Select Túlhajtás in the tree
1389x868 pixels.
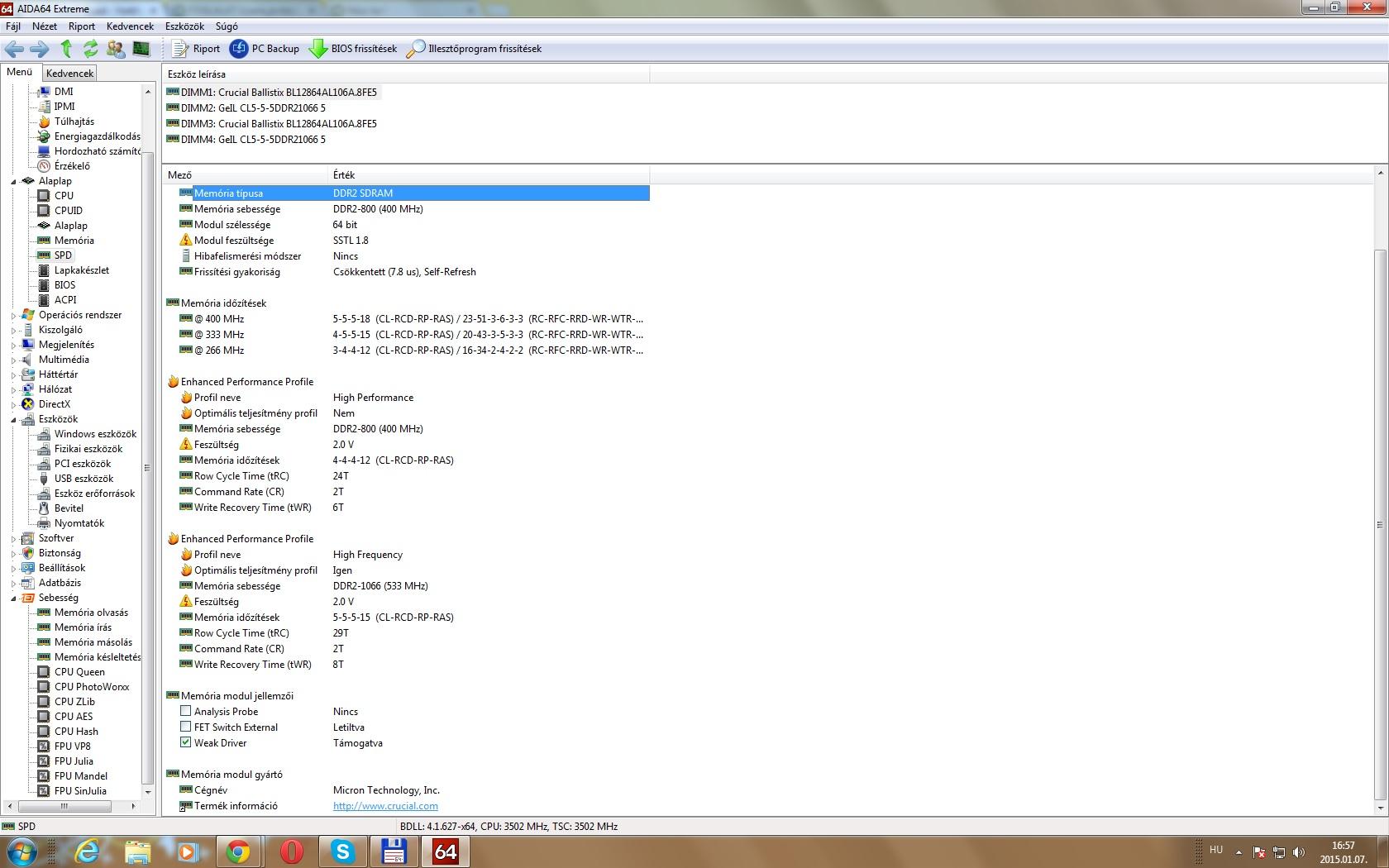[x=74, y=122]
